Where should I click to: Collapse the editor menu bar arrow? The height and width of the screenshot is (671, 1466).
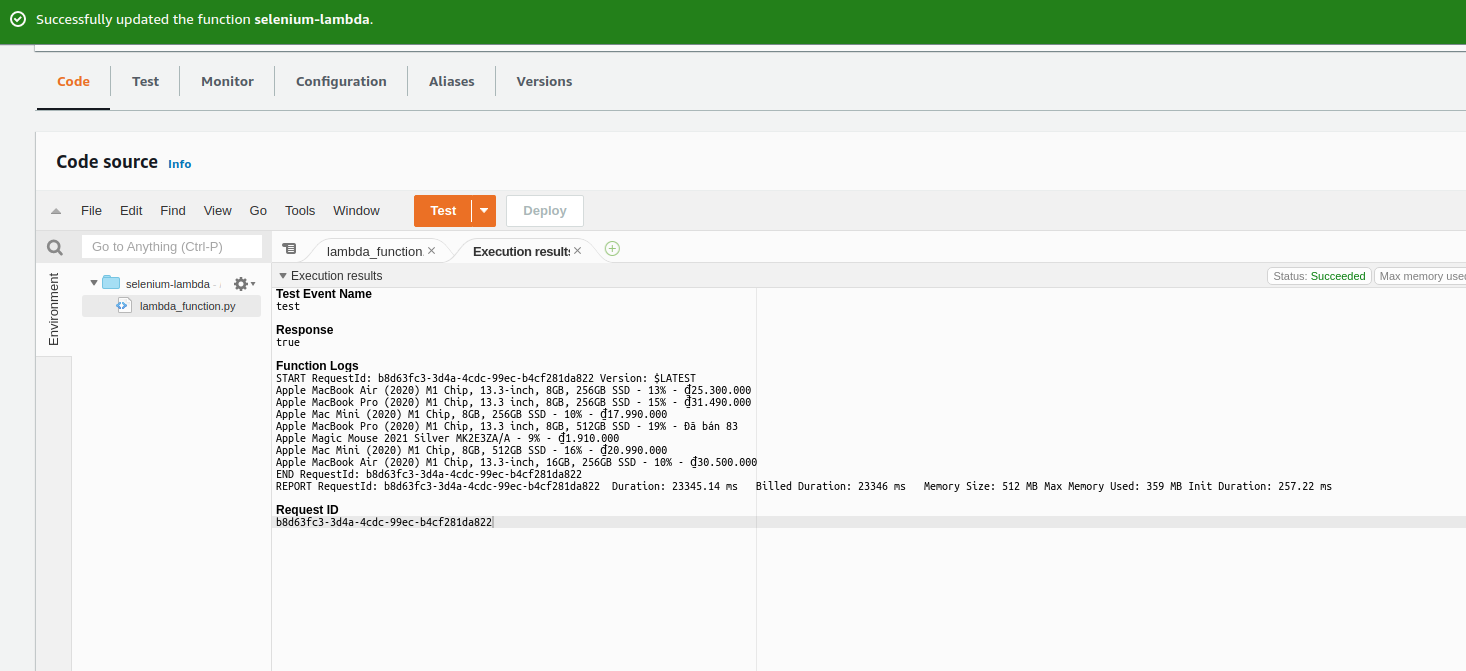pyautogui.click(x=56, y=211)
